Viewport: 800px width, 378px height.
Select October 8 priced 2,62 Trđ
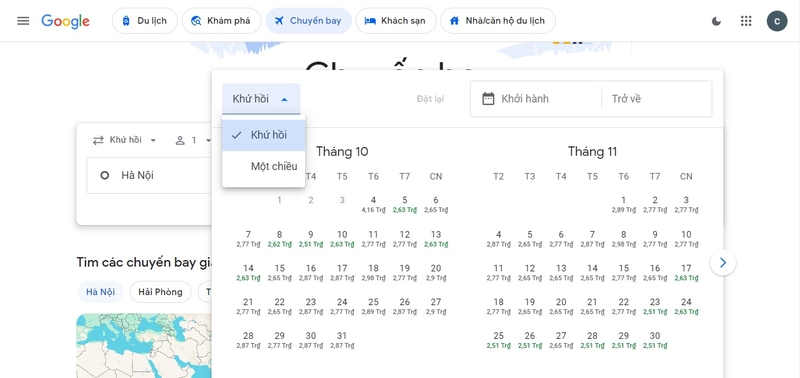[x=280, y=238]
